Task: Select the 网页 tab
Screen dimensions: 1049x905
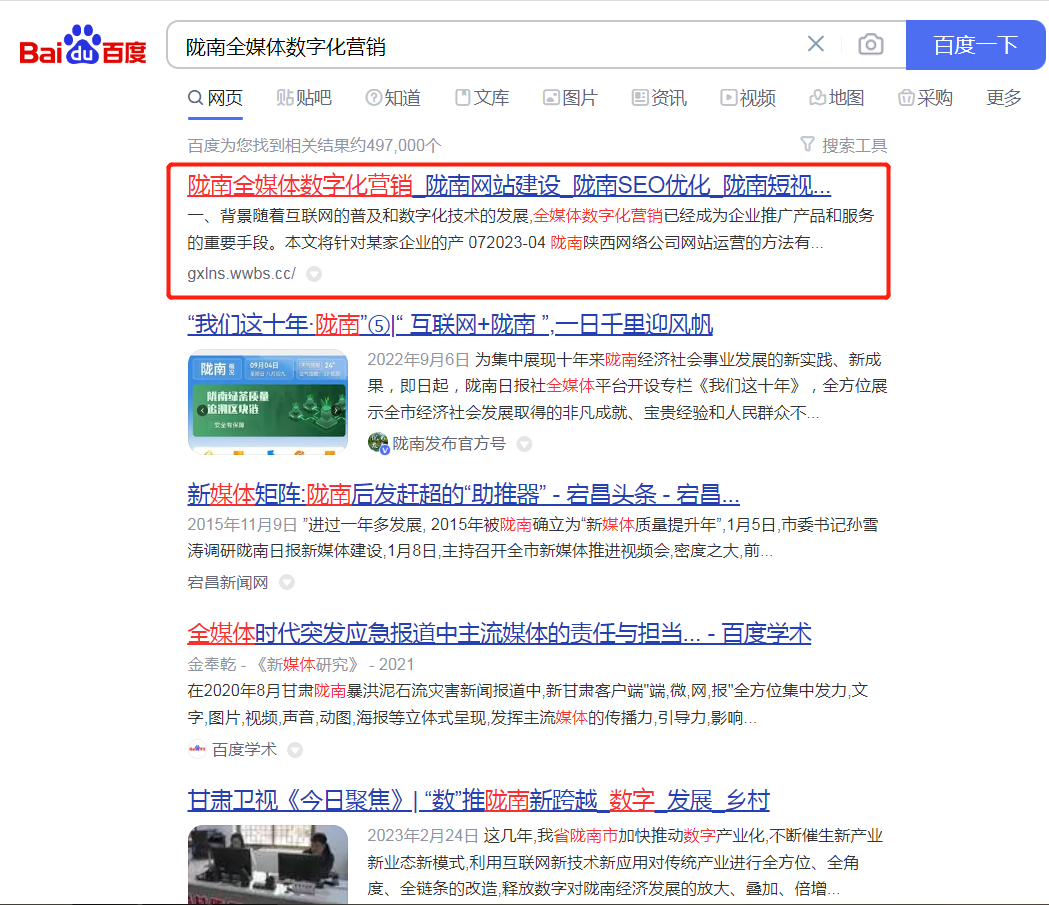Action: [x=215, y=98]
